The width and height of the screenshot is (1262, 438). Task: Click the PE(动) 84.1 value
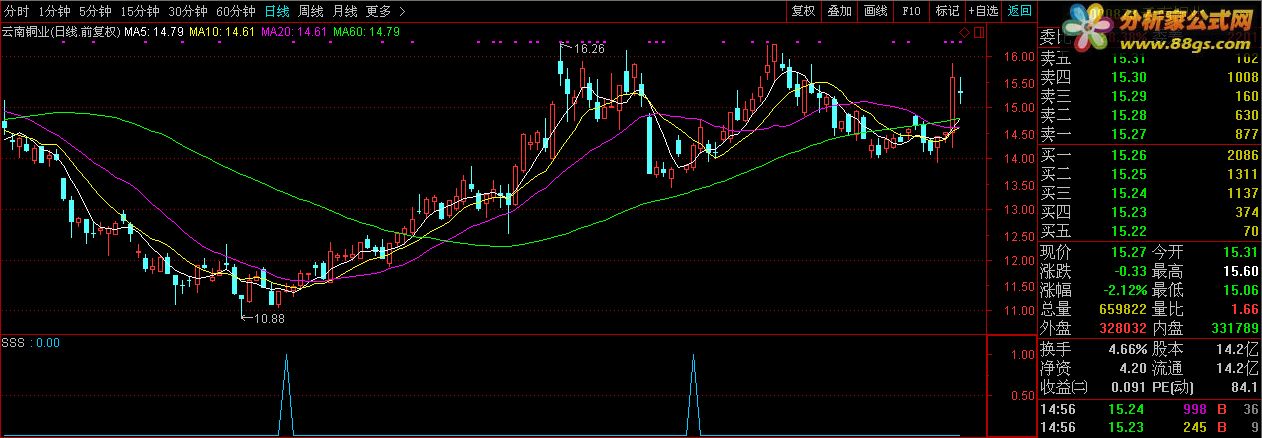(x=1245, y=387)
